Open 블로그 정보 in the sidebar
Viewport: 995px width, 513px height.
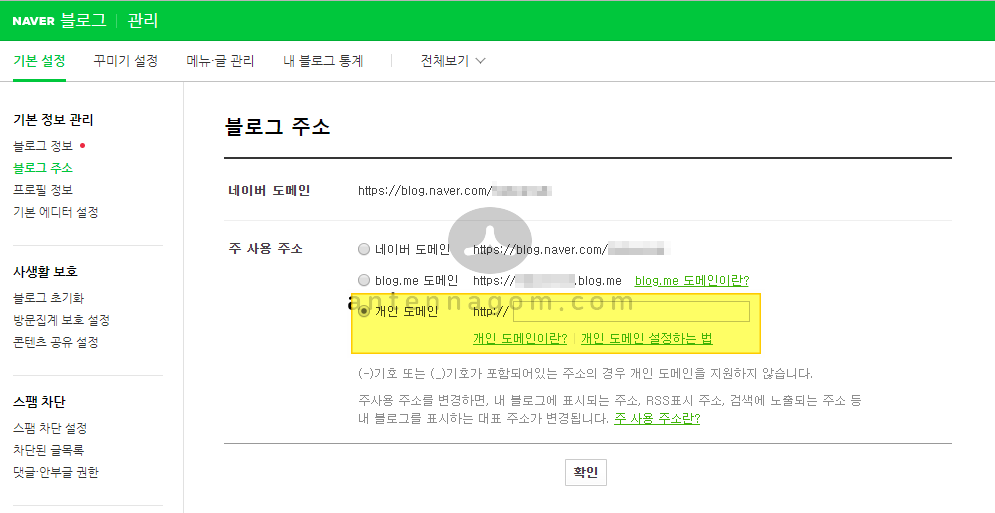click(x=43, y=146)
